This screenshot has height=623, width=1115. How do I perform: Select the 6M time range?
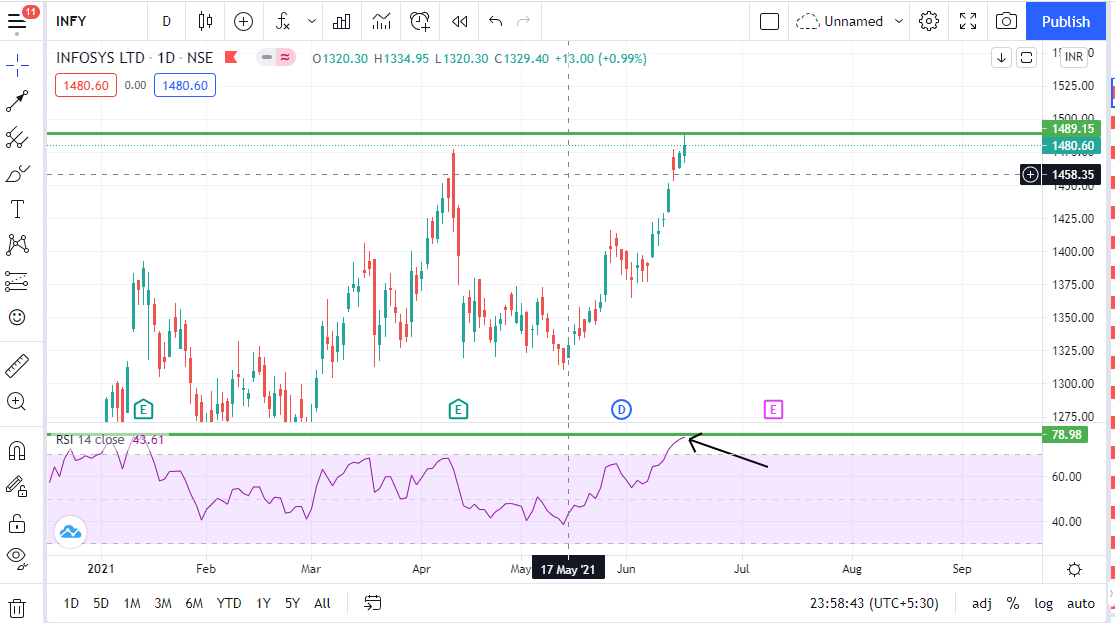tap(194, 603)
